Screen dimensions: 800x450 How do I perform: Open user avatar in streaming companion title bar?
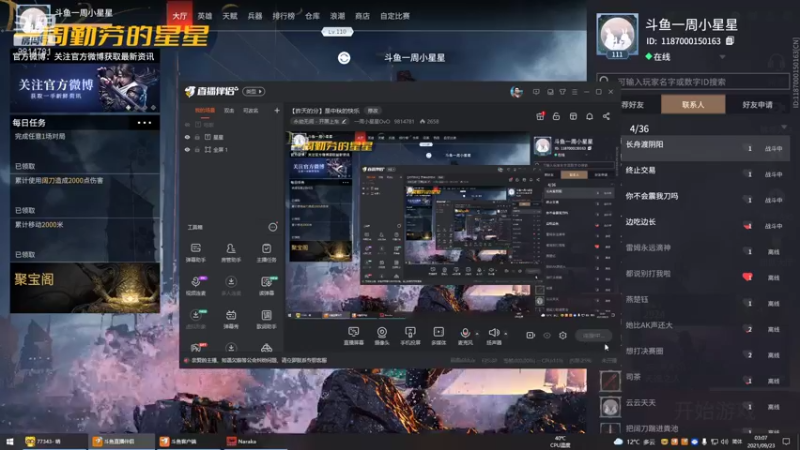pyautogui.click(x=516, y=92)
